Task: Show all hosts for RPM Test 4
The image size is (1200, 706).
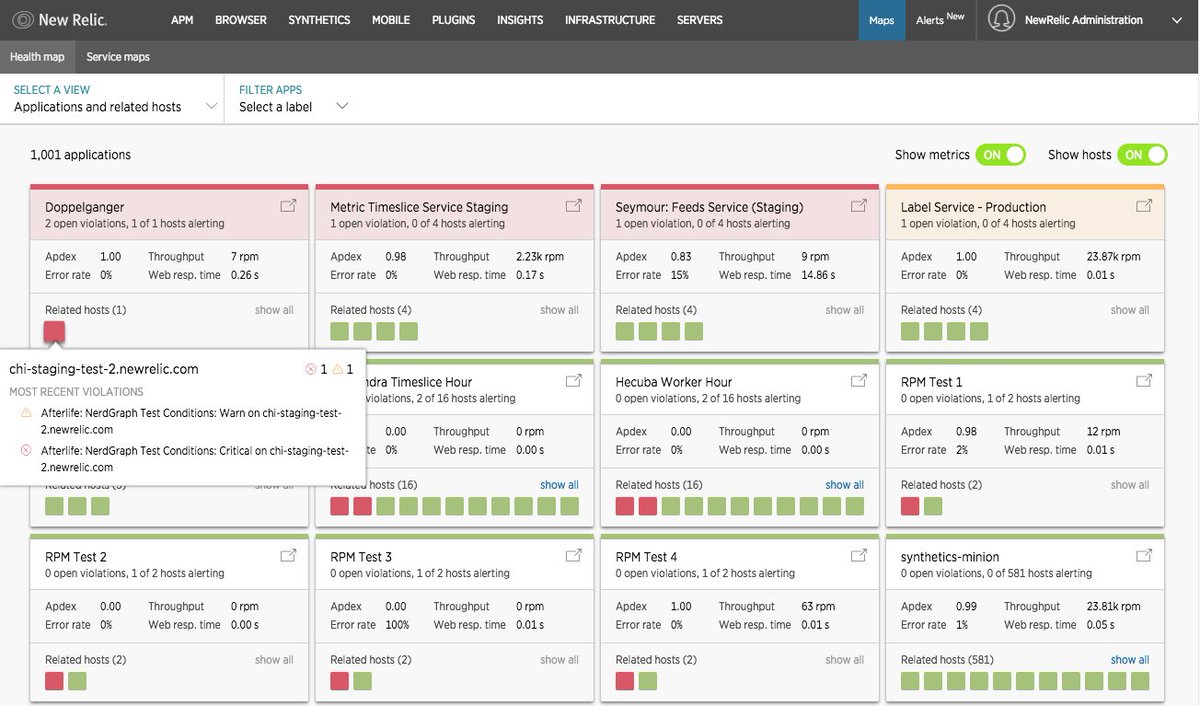Action: pos(844,660)
